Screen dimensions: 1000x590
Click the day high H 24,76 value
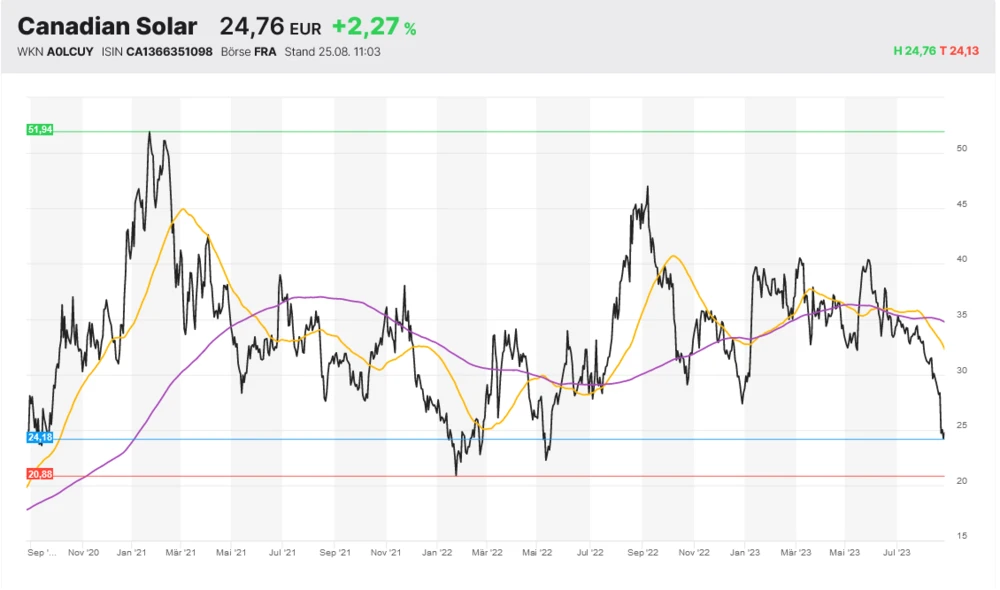pyautogui.click(x=914, y=52)
